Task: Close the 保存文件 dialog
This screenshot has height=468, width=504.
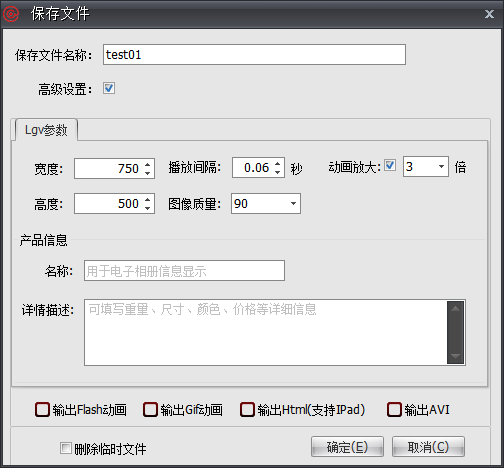Action: [489, 14]
